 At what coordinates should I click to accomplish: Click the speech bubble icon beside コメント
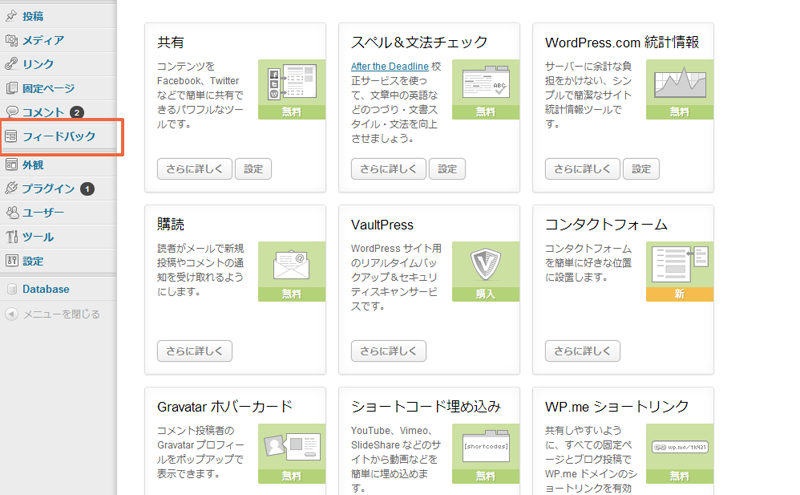point(11,112)
